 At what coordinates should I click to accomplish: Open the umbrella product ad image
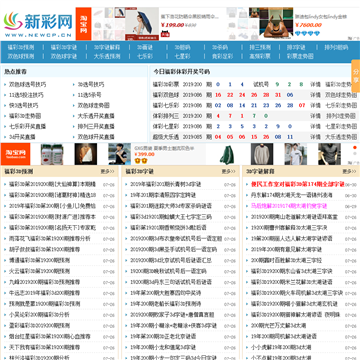tap(142, 24)
